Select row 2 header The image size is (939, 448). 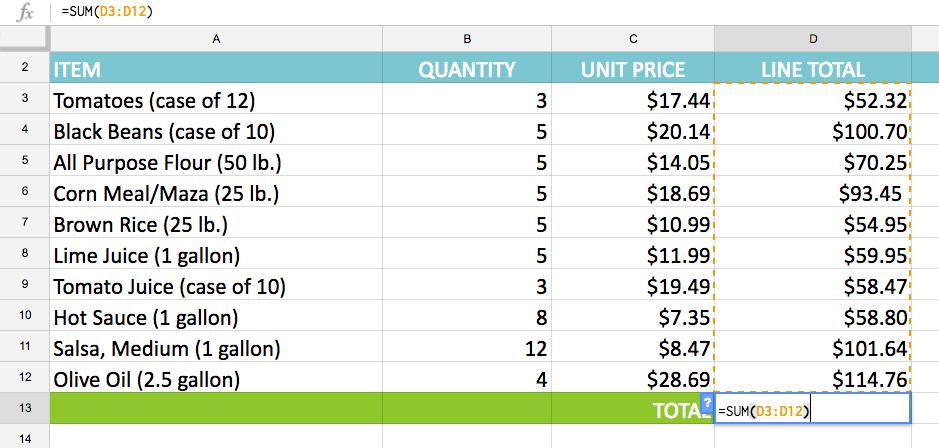pyautogui.click(x=24, y=70)
